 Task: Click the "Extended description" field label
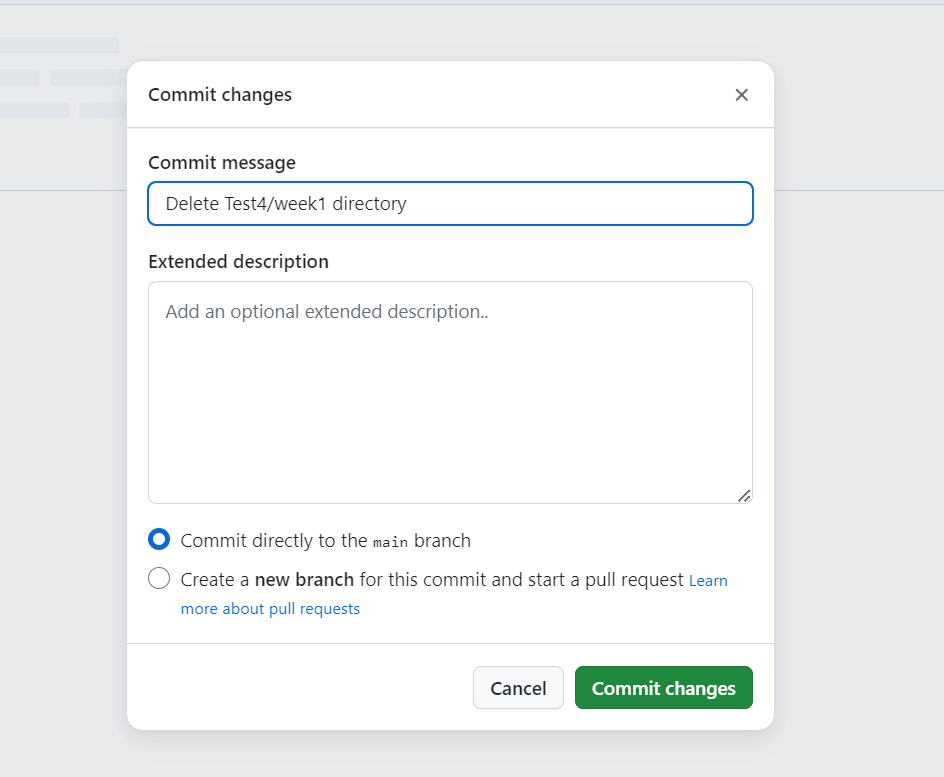pos(238,262)
